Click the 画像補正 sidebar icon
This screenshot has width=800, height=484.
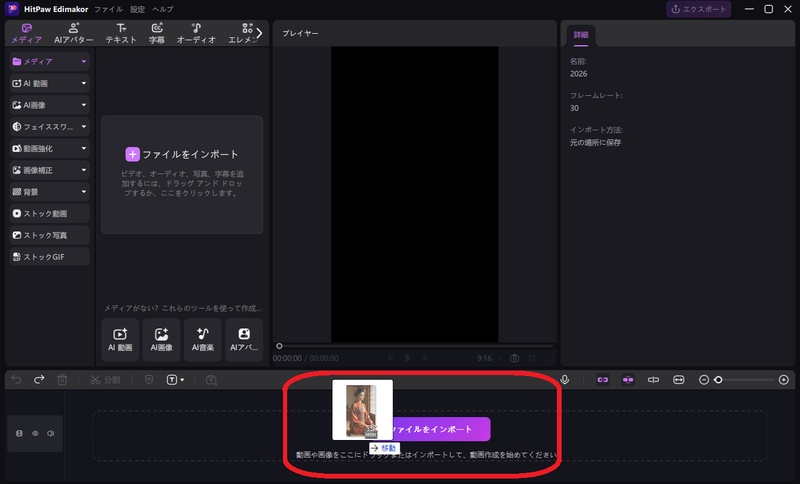[17, 170]
